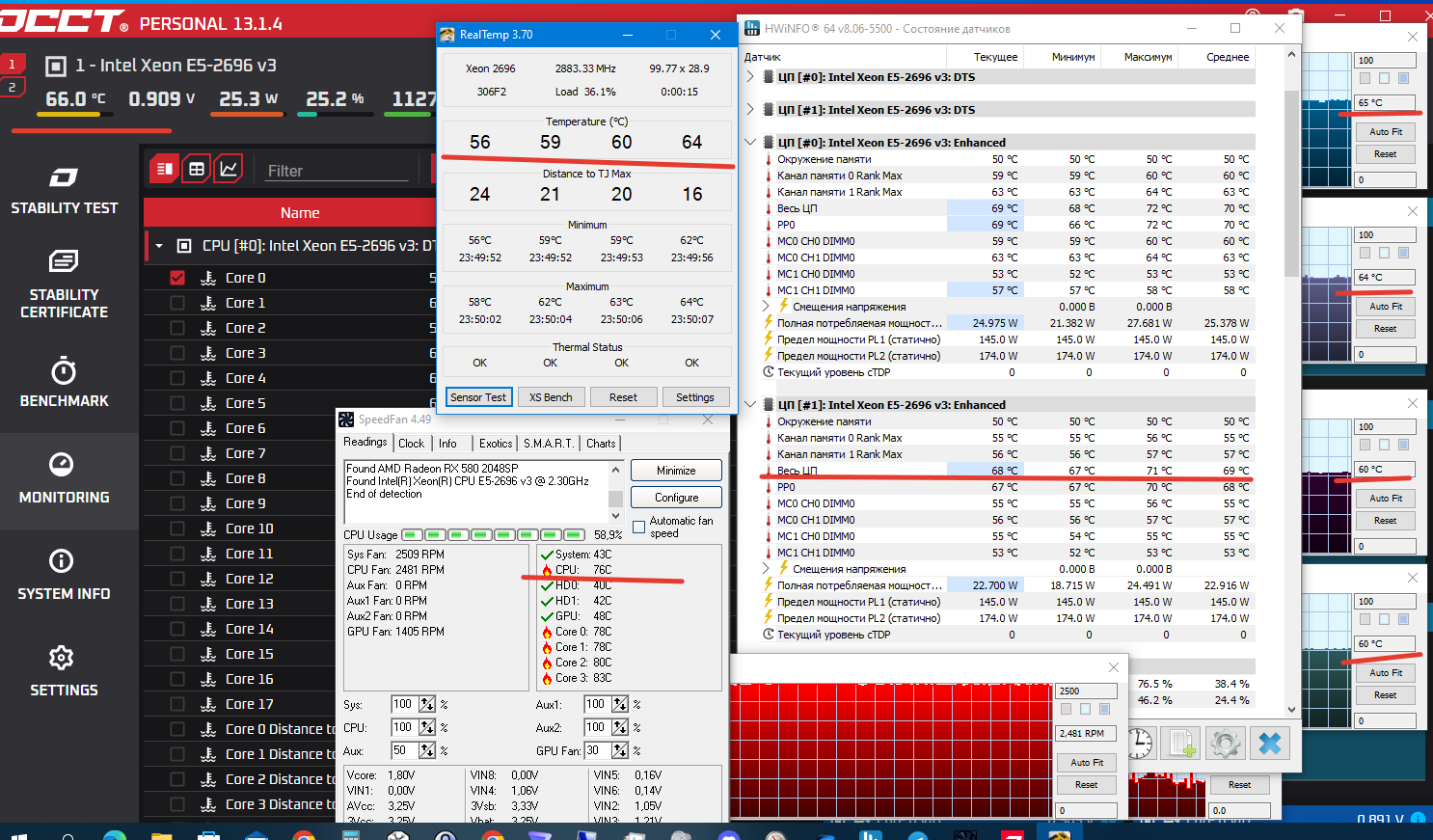Screen dimensions: 1433x840
Task: Click the HWiNFO sensor list vertical scrollbar
Action: coord(1292,183)
